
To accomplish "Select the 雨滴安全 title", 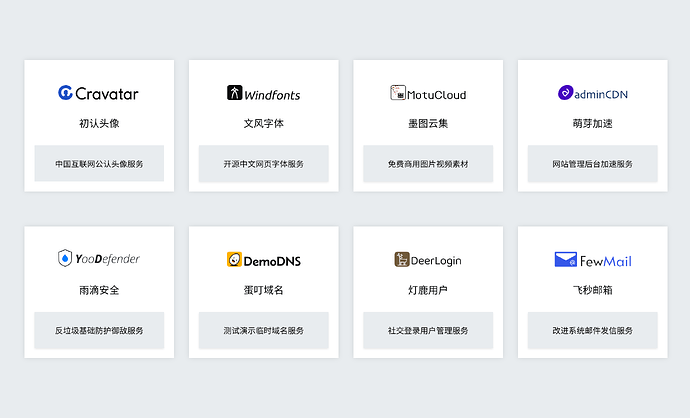I will point(99,290).
